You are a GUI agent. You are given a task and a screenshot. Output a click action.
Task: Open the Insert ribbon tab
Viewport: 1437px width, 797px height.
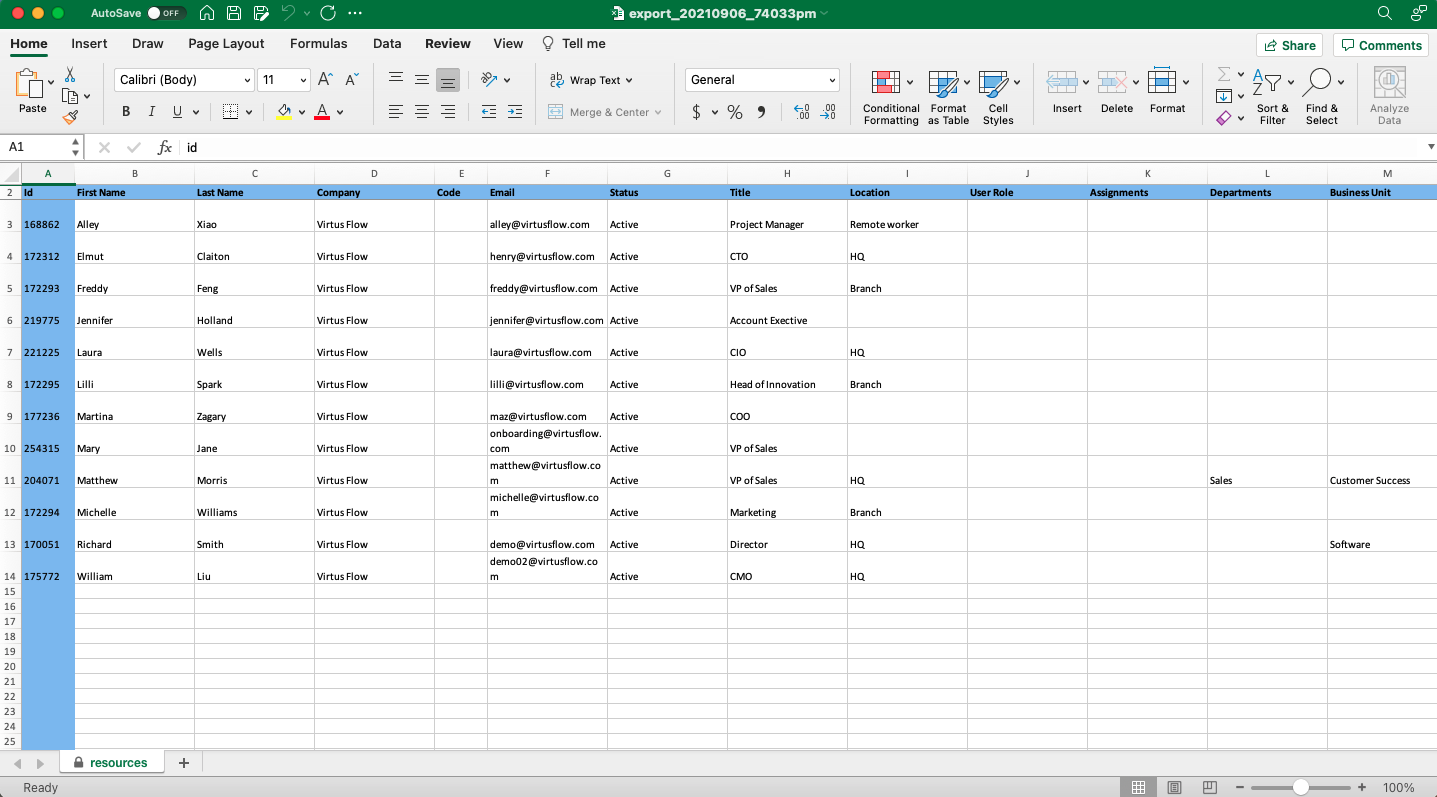pos(89,44)
